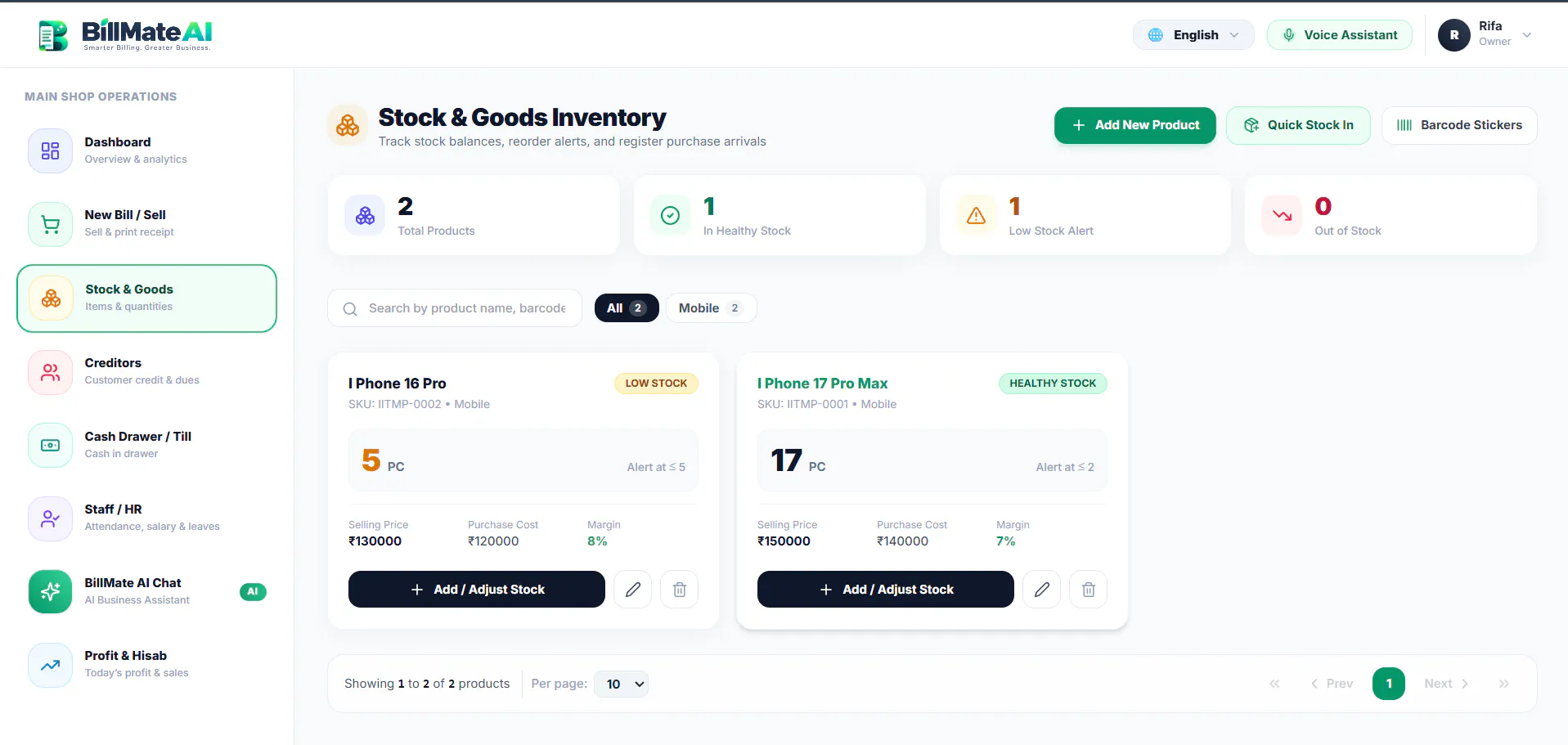
Task: Jump to last page double-chevron
Action: point(1503,684)
